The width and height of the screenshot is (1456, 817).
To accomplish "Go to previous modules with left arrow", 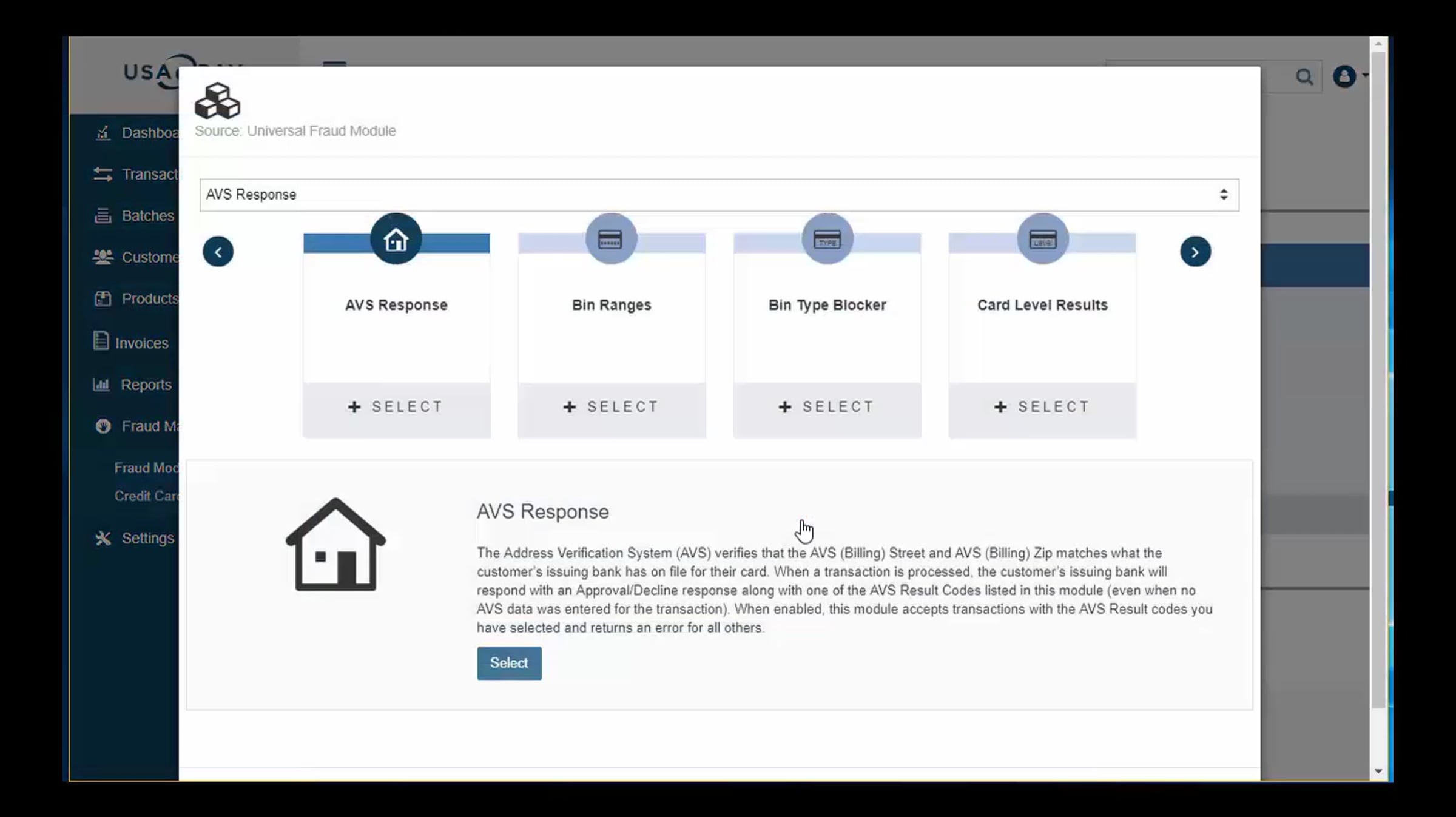I will (218, 252).
